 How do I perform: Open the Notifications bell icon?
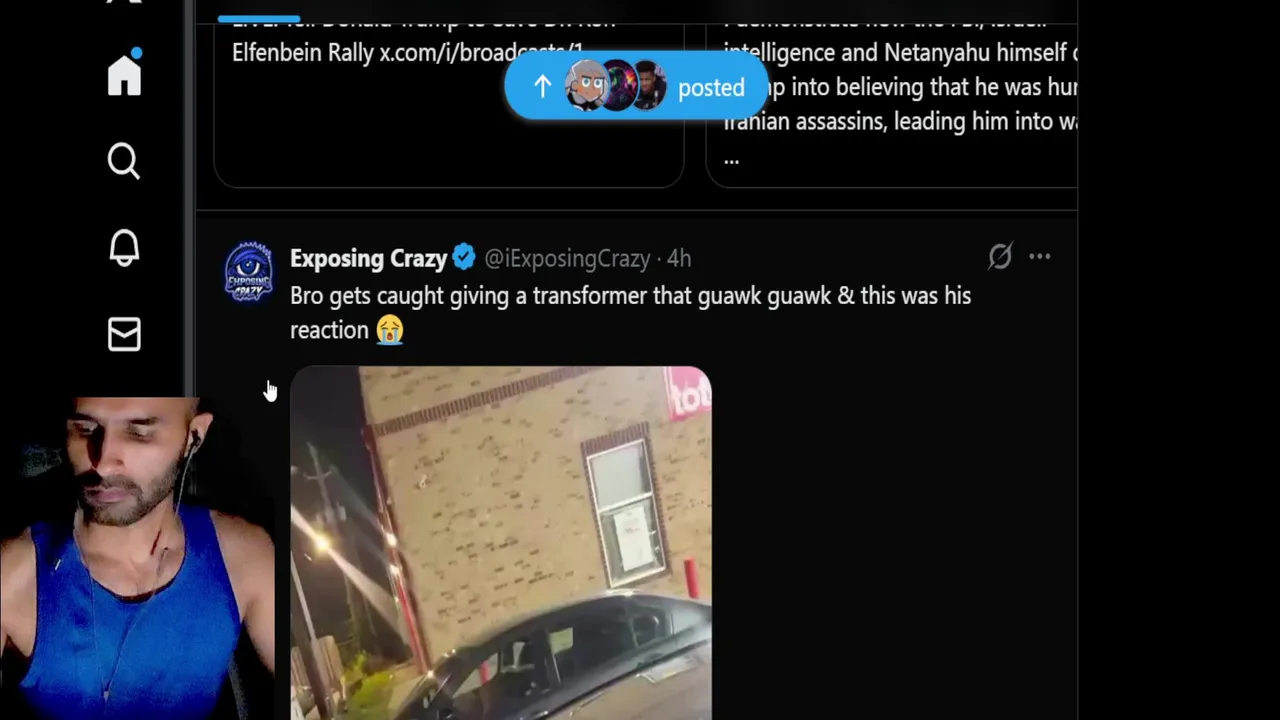point(124,248)
